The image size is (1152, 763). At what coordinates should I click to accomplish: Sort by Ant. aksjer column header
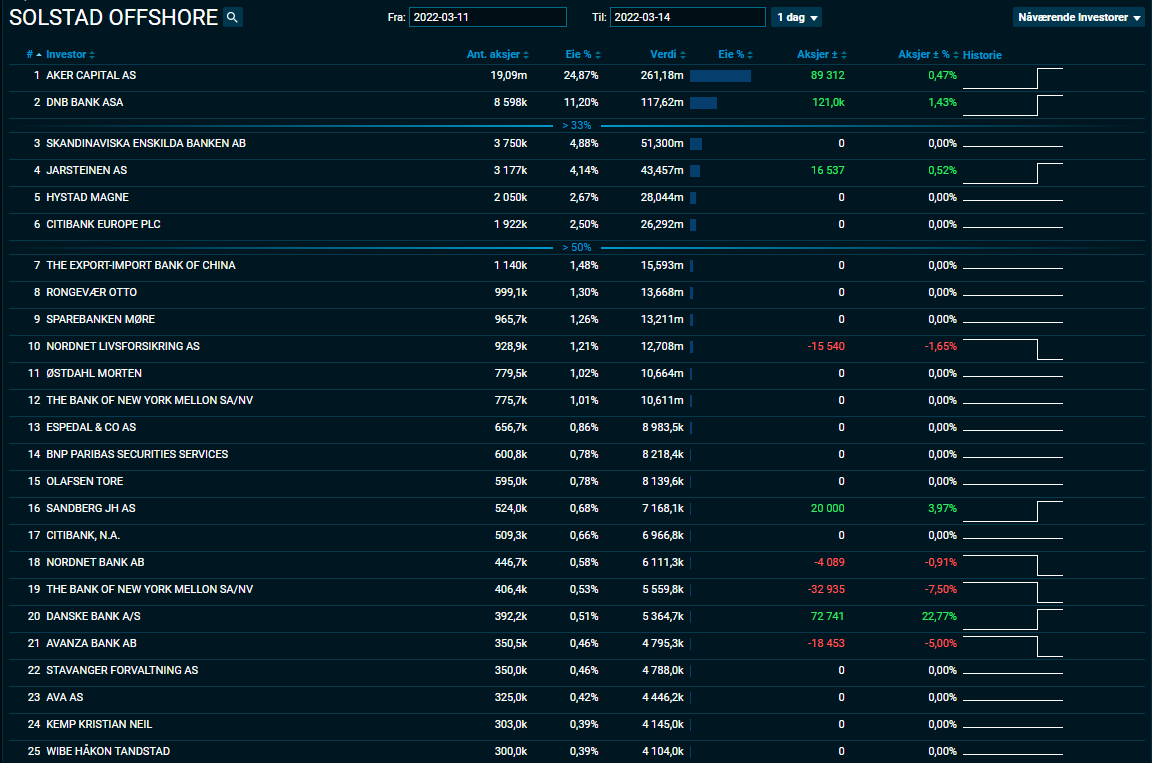click(x=497, y=54)
